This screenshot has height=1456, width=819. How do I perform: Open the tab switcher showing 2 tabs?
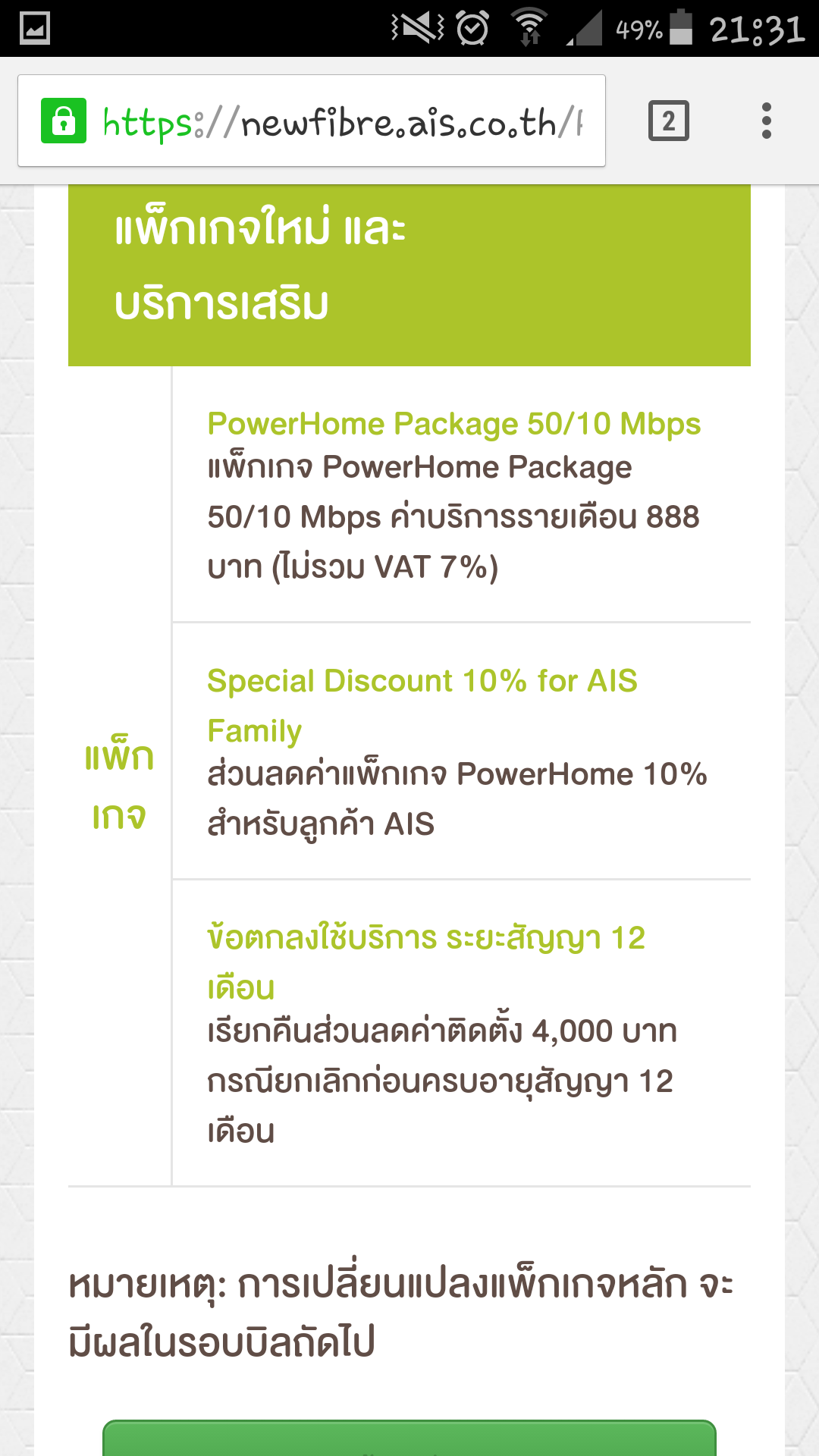[668, 121]
